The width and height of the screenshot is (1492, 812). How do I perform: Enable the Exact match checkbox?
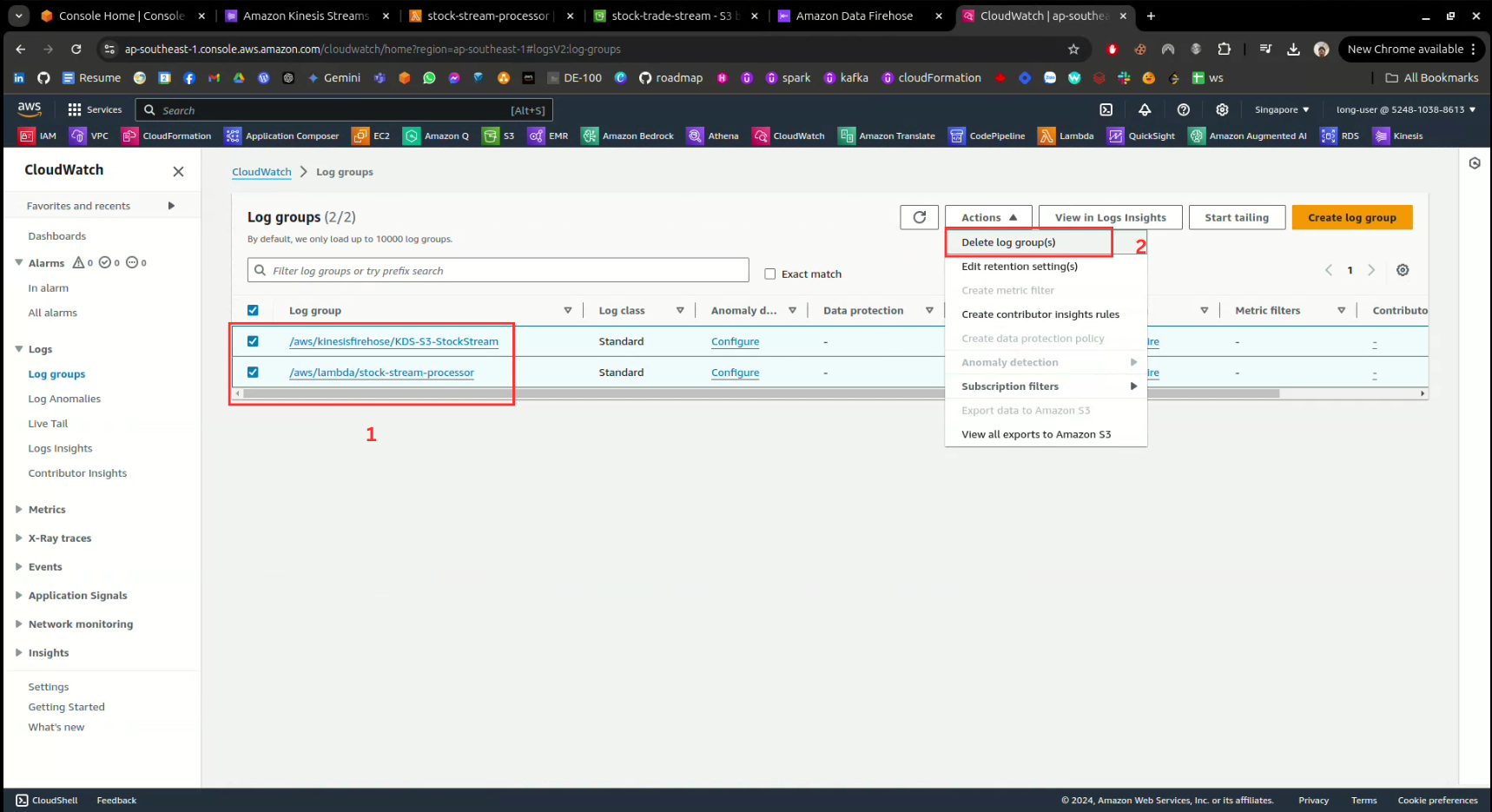769,274
